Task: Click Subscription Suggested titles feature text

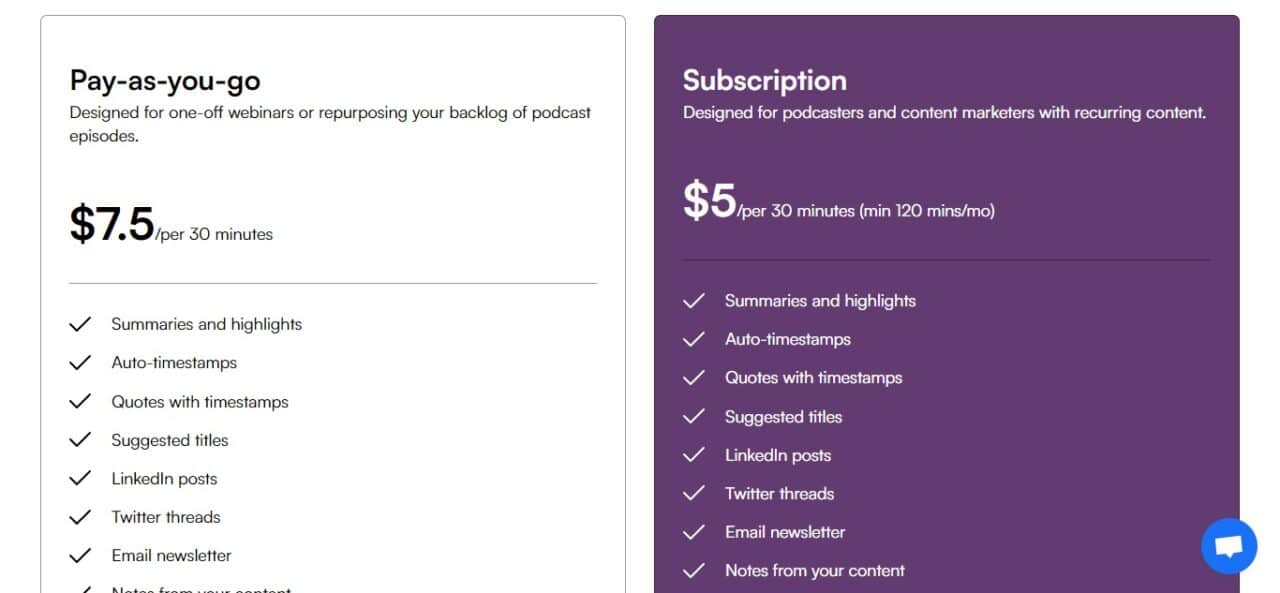Action: click(x=784, y=416)
